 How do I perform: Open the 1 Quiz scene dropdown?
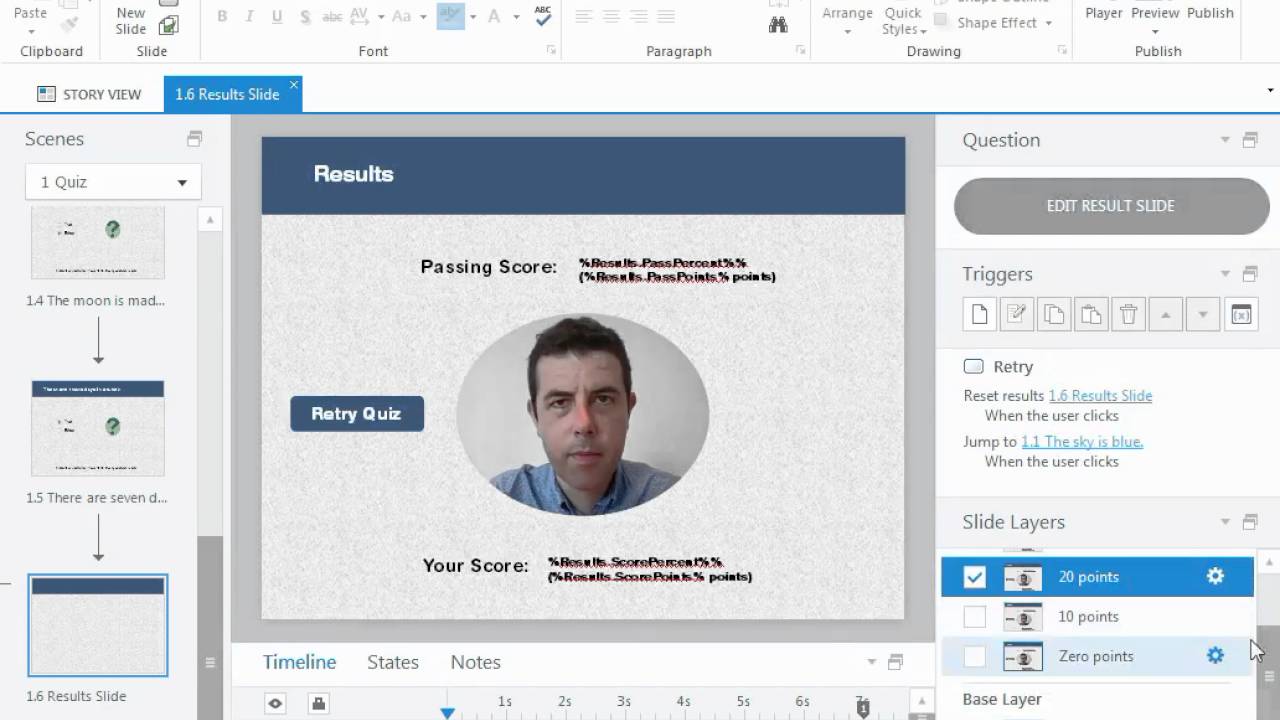click(x=113, y=182)
